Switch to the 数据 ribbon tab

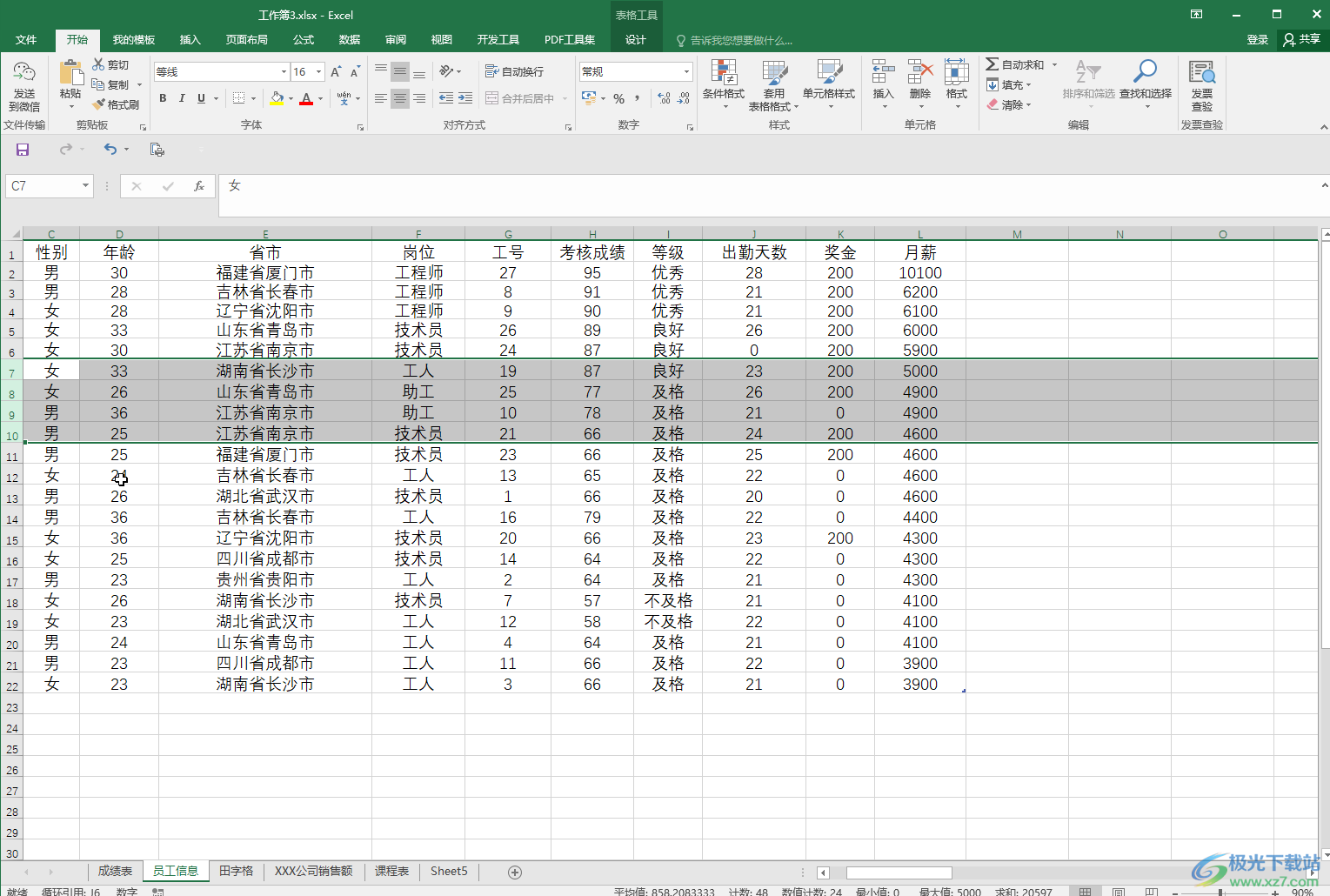pyautogui.click(x=350, y=40)
